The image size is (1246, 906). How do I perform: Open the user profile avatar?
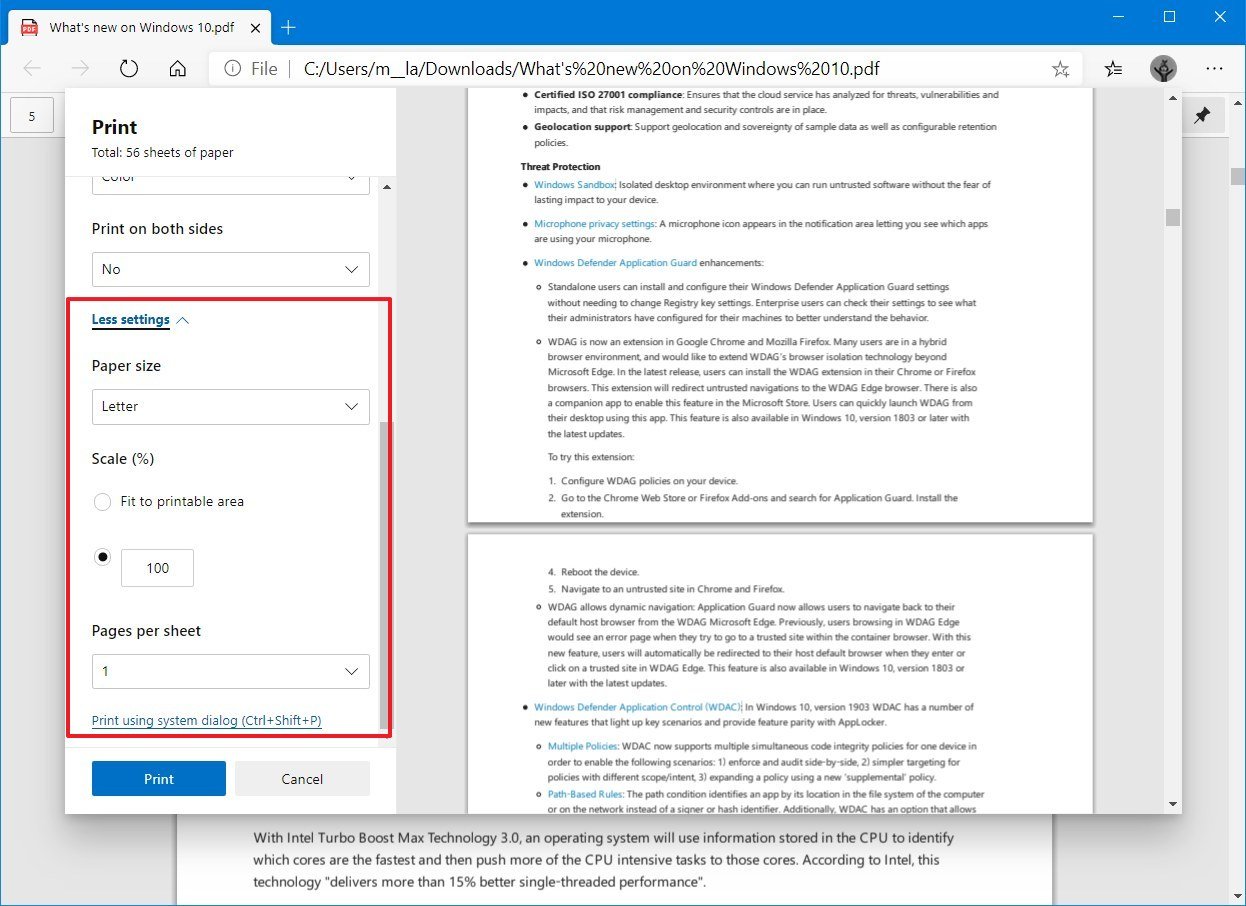click(x=1163, y=69)
